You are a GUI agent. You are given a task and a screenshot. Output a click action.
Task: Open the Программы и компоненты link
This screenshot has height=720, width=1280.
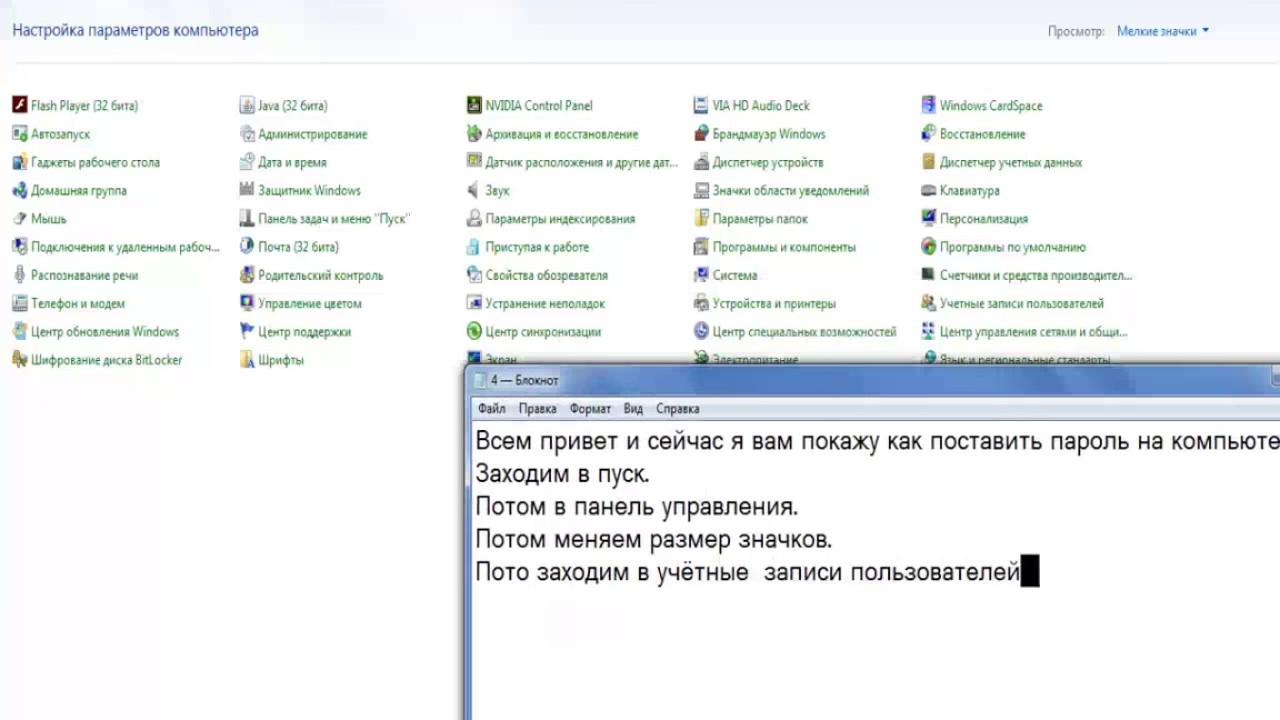tap(784, 247)
